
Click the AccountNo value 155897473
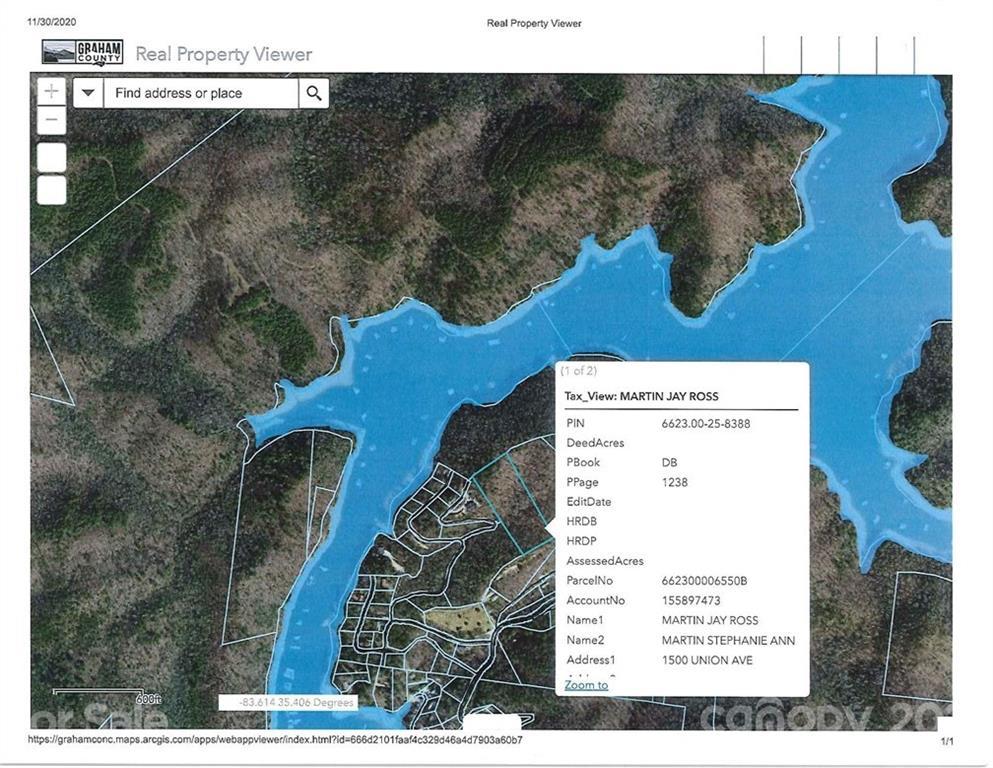691,600
